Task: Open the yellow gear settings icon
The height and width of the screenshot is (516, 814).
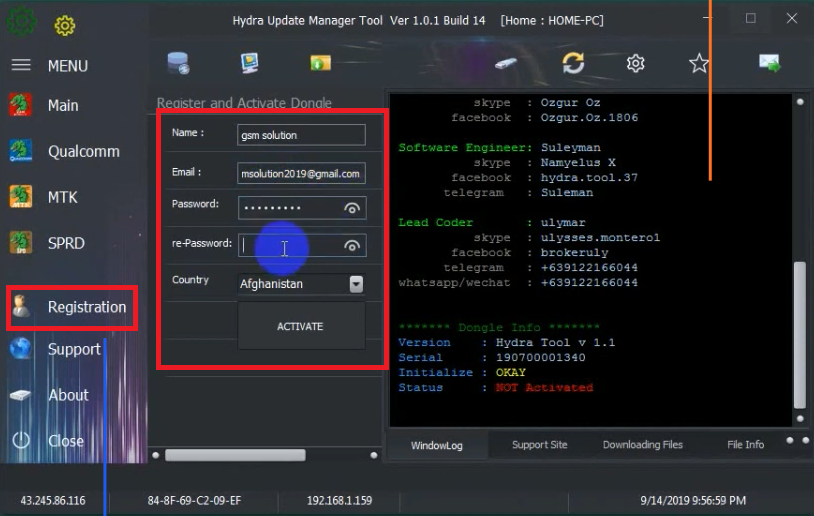Action: click(x=65, y=25)
